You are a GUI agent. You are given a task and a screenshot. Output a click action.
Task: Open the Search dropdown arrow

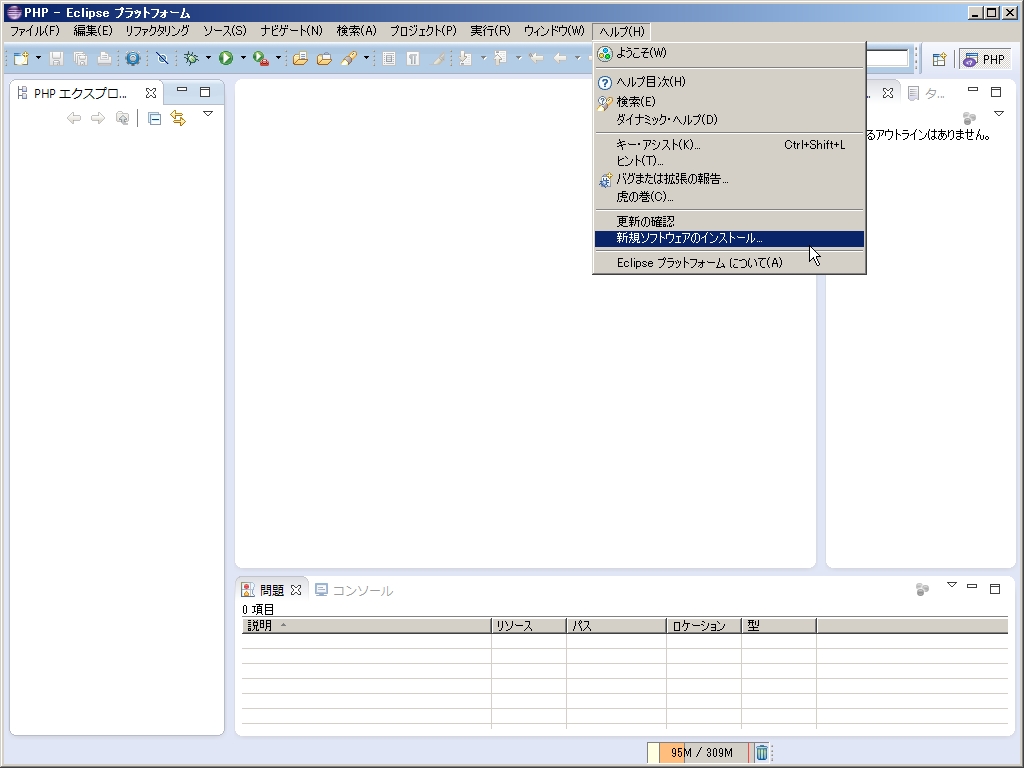[366, 58]
